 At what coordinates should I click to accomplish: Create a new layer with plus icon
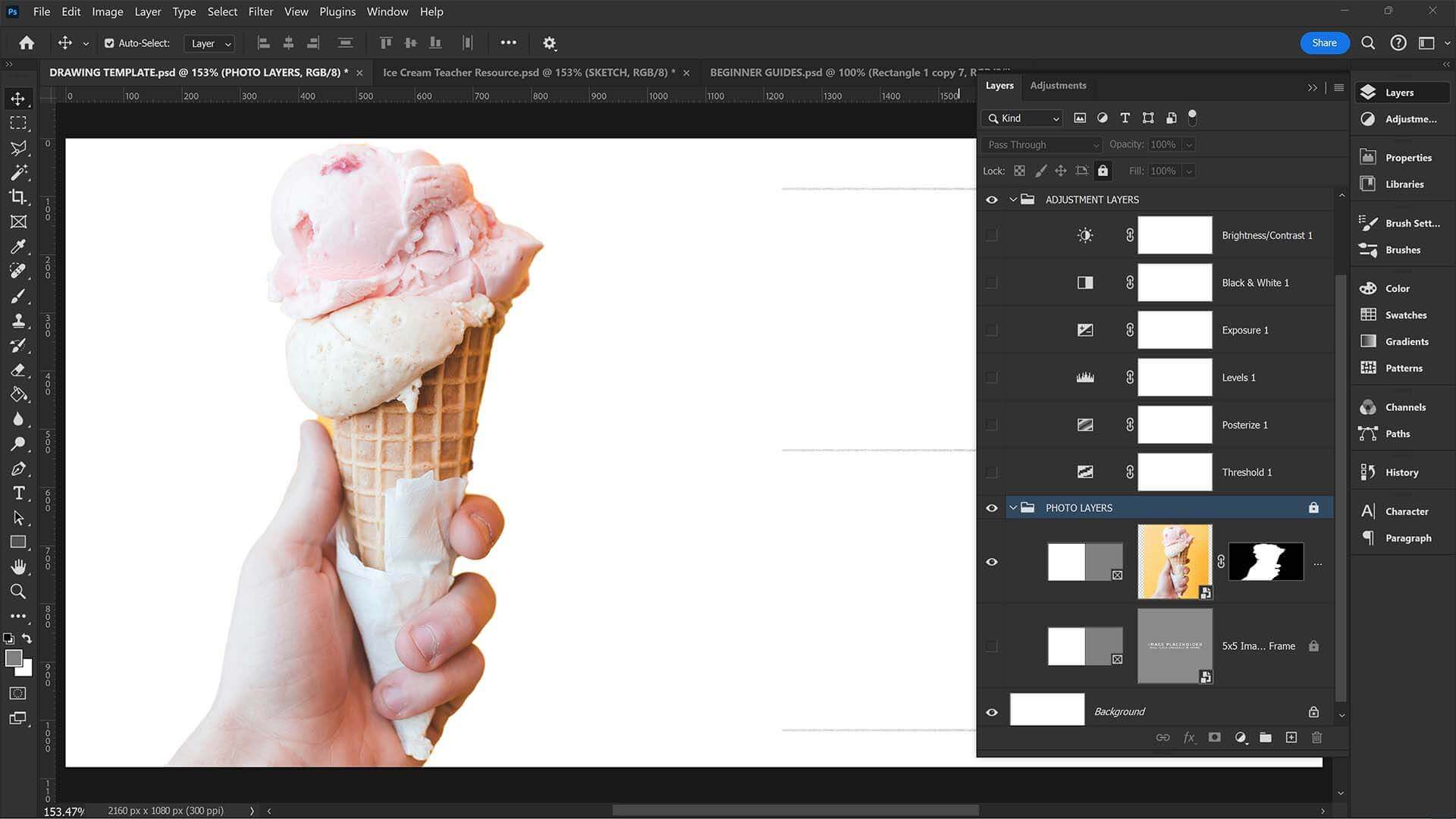pyautogui.click(x=1291, y=737)
